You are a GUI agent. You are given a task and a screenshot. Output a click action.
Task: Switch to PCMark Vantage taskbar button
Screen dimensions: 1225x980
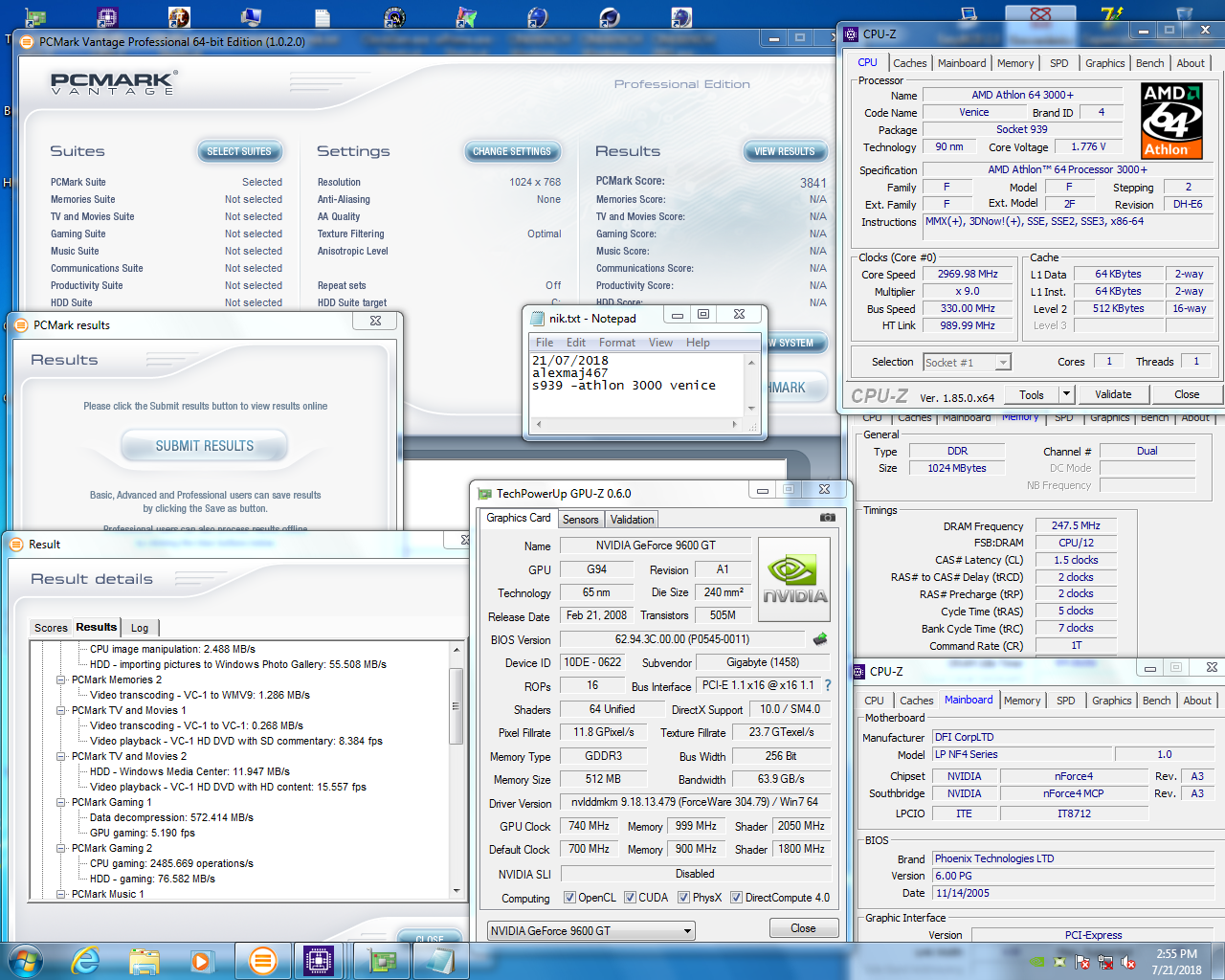[262, 960]
